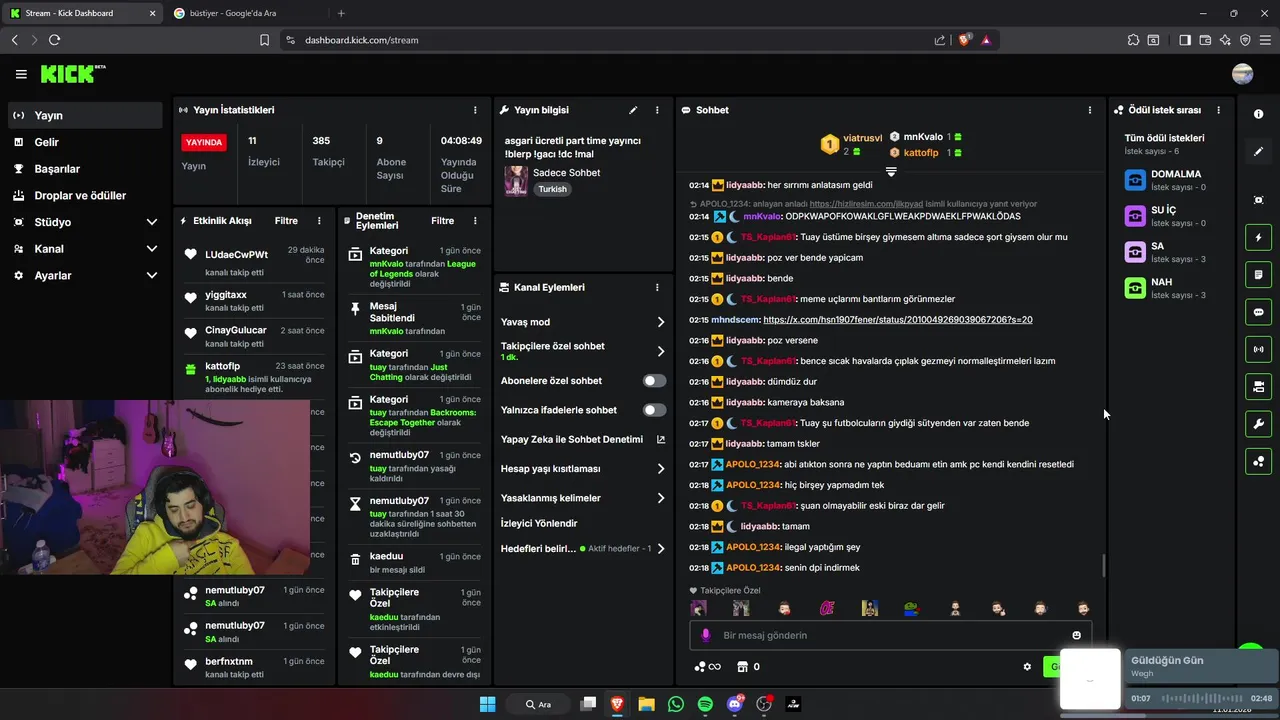Open Filtre in Denetim Eylemleri panel
The image size is (1280, 720).
[442, 221]
